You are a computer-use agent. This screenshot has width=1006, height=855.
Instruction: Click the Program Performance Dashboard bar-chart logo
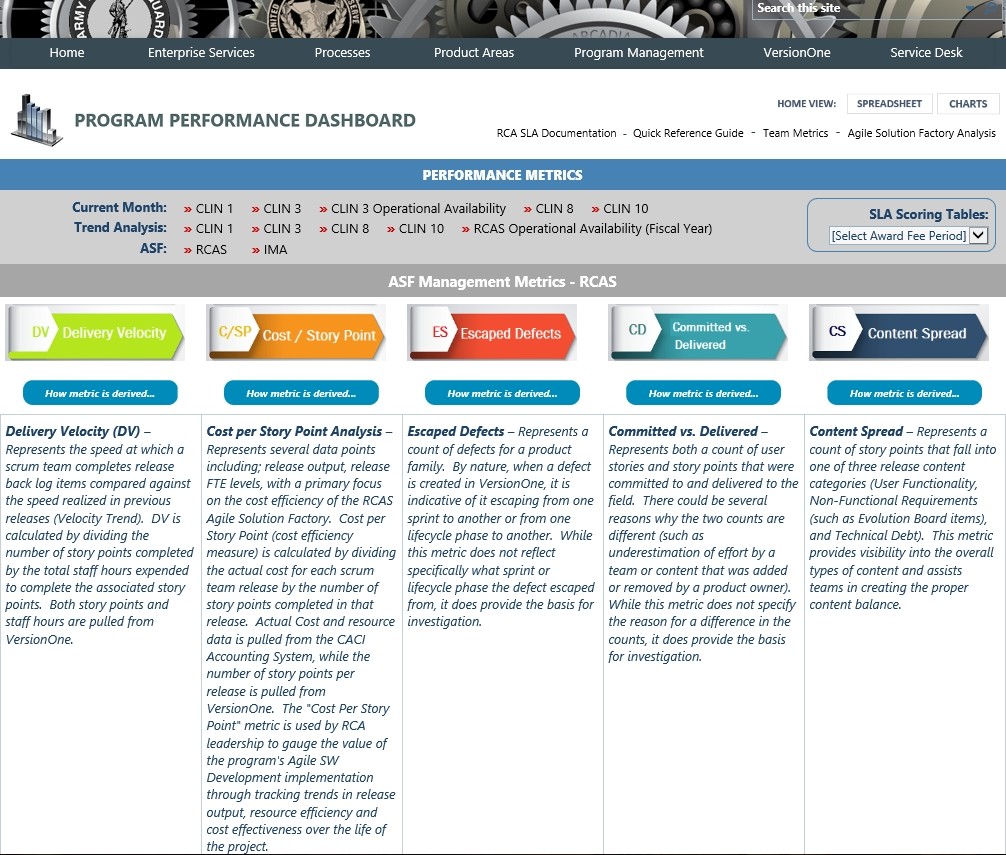(37, 120)
